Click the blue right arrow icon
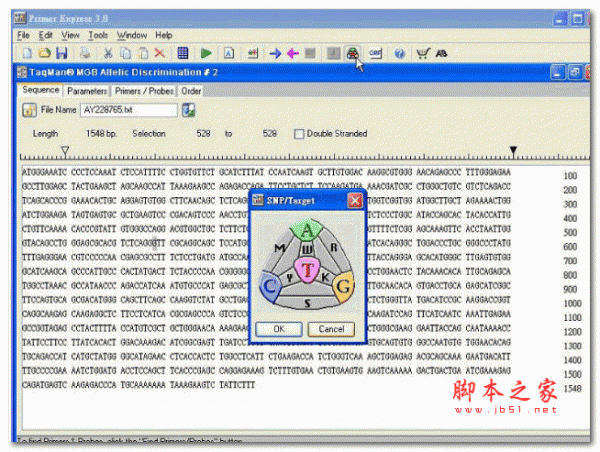Screen dimensions: 600x452 click(275, 54)
